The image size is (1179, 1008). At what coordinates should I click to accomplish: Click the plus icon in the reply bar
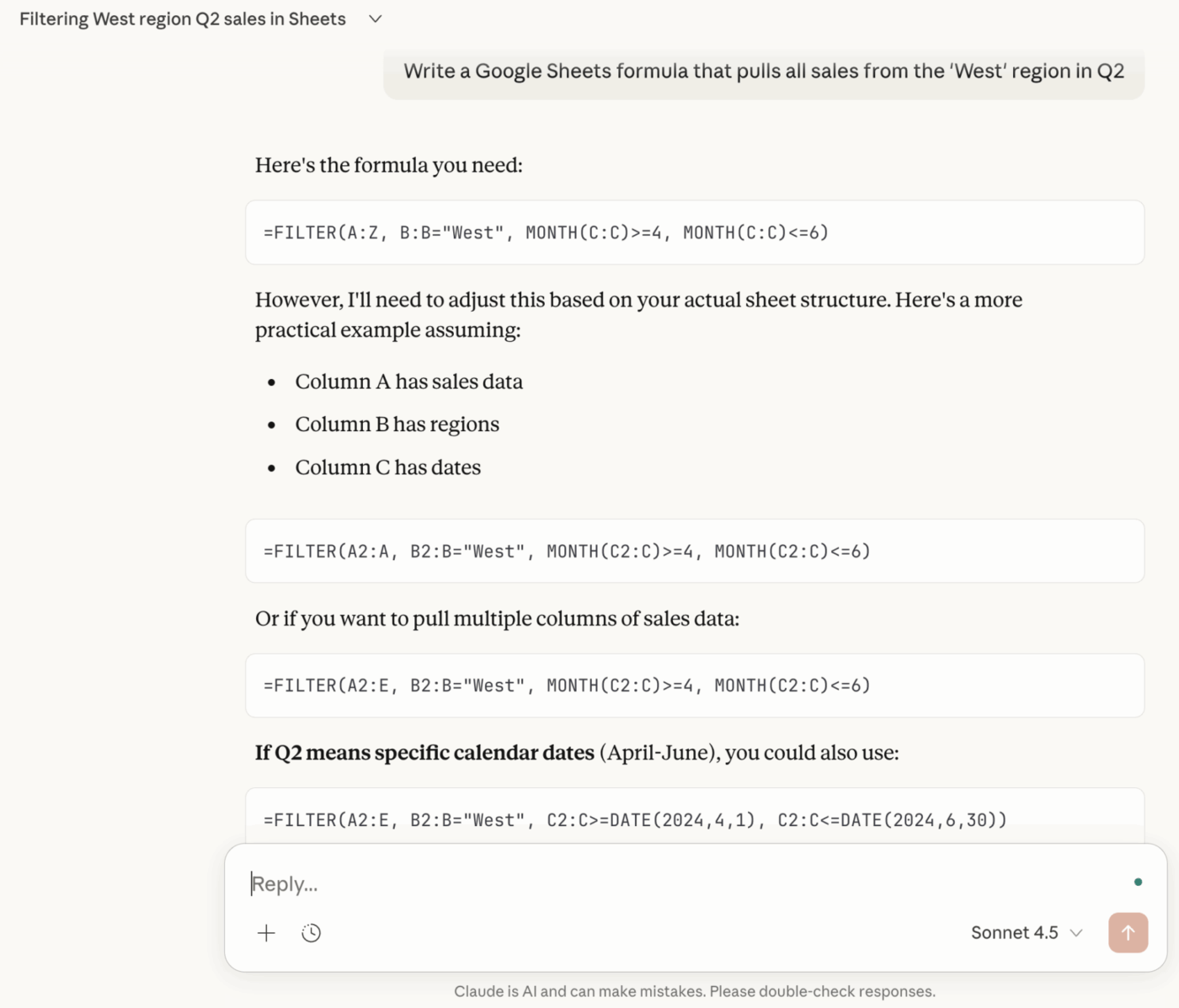[265, 932]
